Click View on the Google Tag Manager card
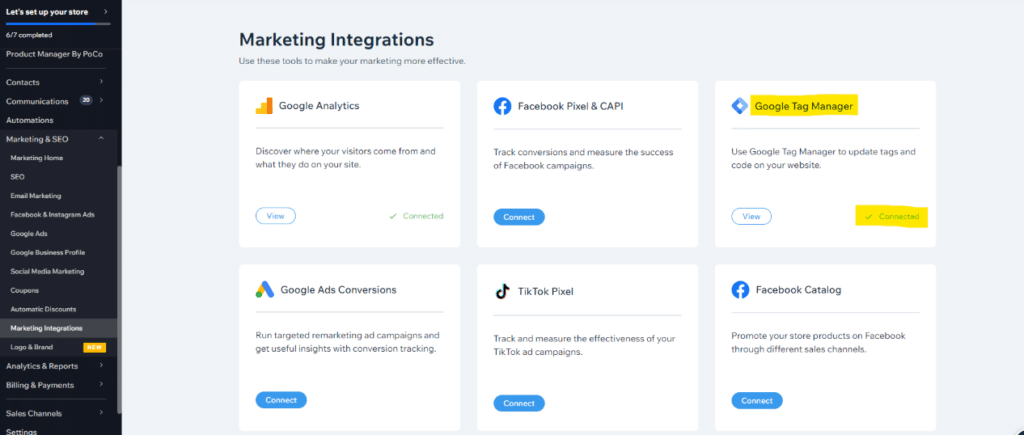 [x=751, y=216]
